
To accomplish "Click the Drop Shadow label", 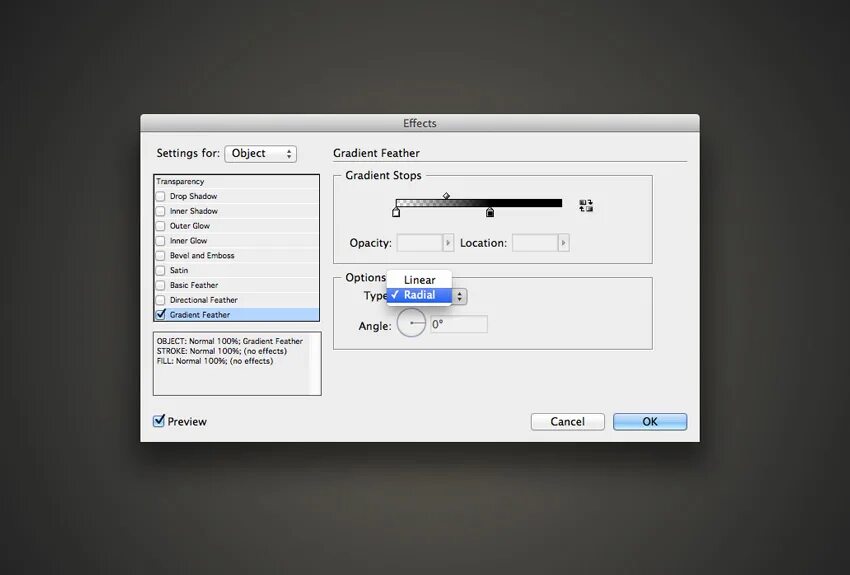I will (x=193, y=196).
